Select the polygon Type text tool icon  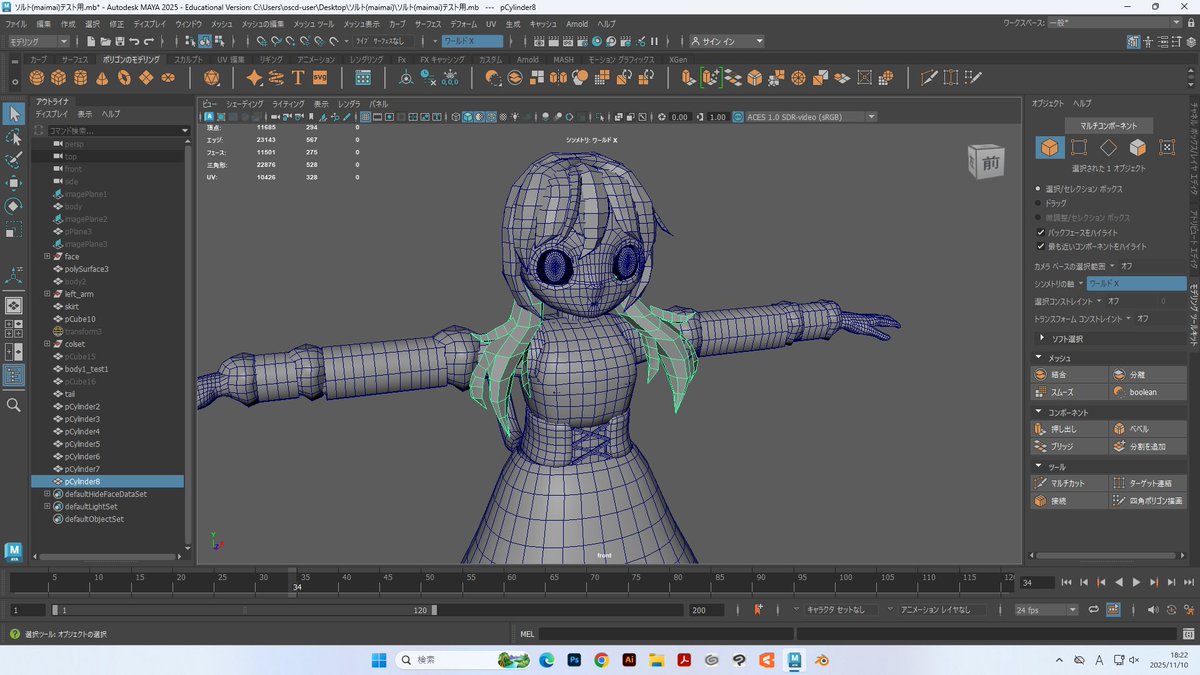pyautogui.click(x=297, y=78)
